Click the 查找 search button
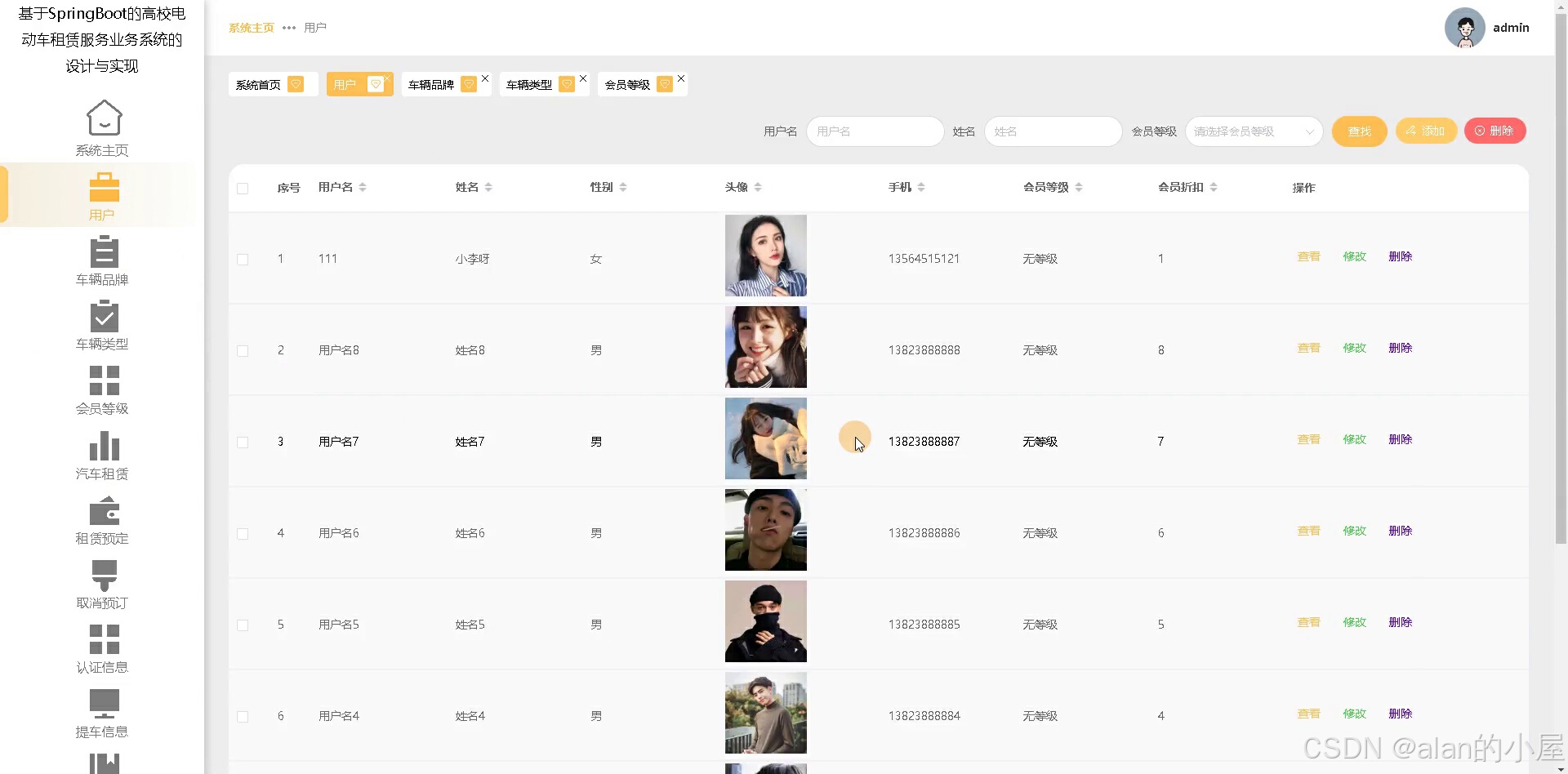Viewport: 1568px width, 774px height. (x=1360, y=131)
